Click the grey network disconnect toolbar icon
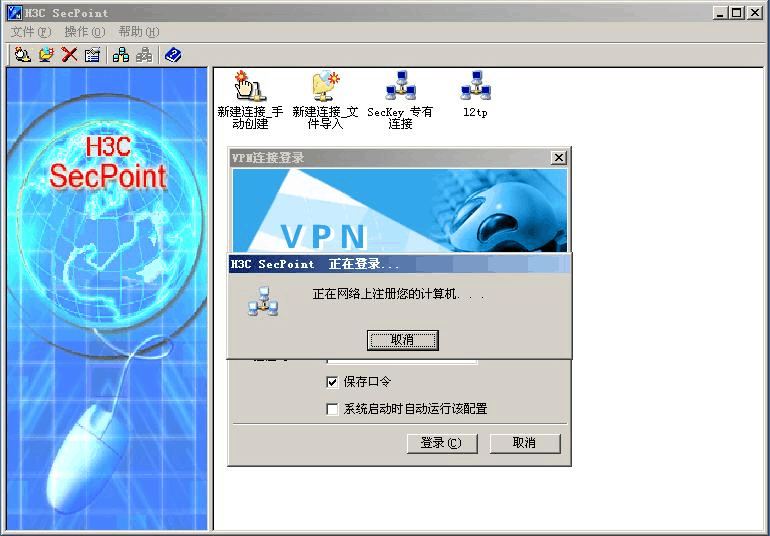This screenshot has height=536, width=770. 144,55
